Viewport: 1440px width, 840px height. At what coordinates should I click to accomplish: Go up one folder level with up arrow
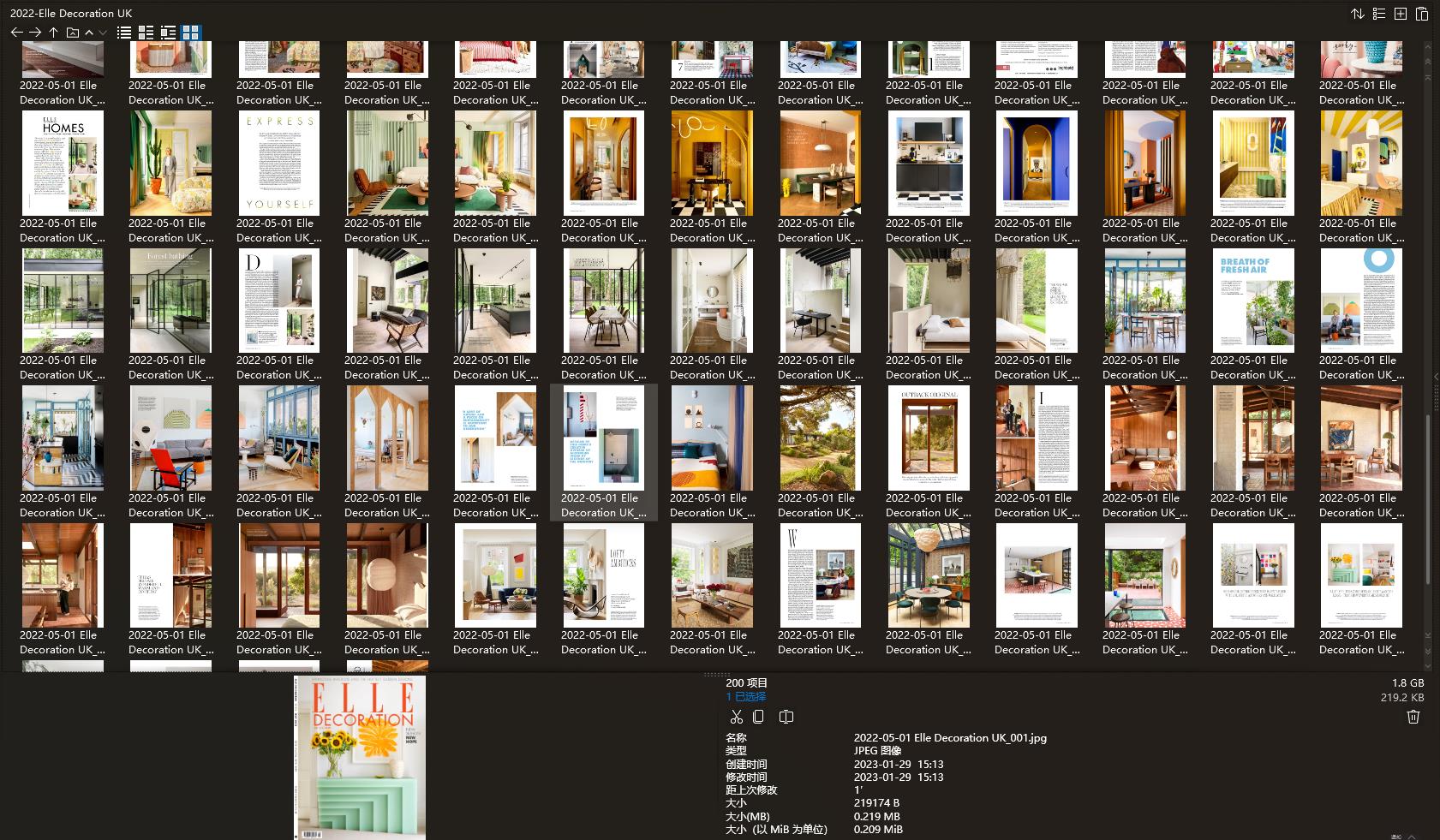coord(52,33)
